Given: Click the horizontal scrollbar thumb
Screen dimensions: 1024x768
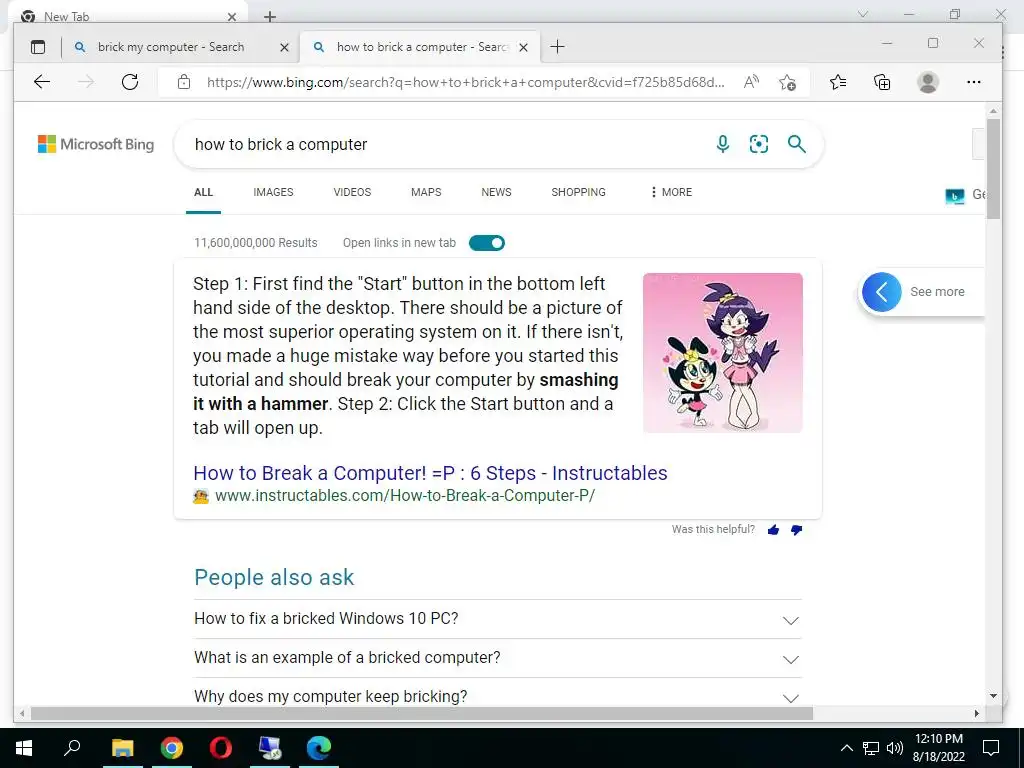Looking at the screenshot, I should coord(422,714).
